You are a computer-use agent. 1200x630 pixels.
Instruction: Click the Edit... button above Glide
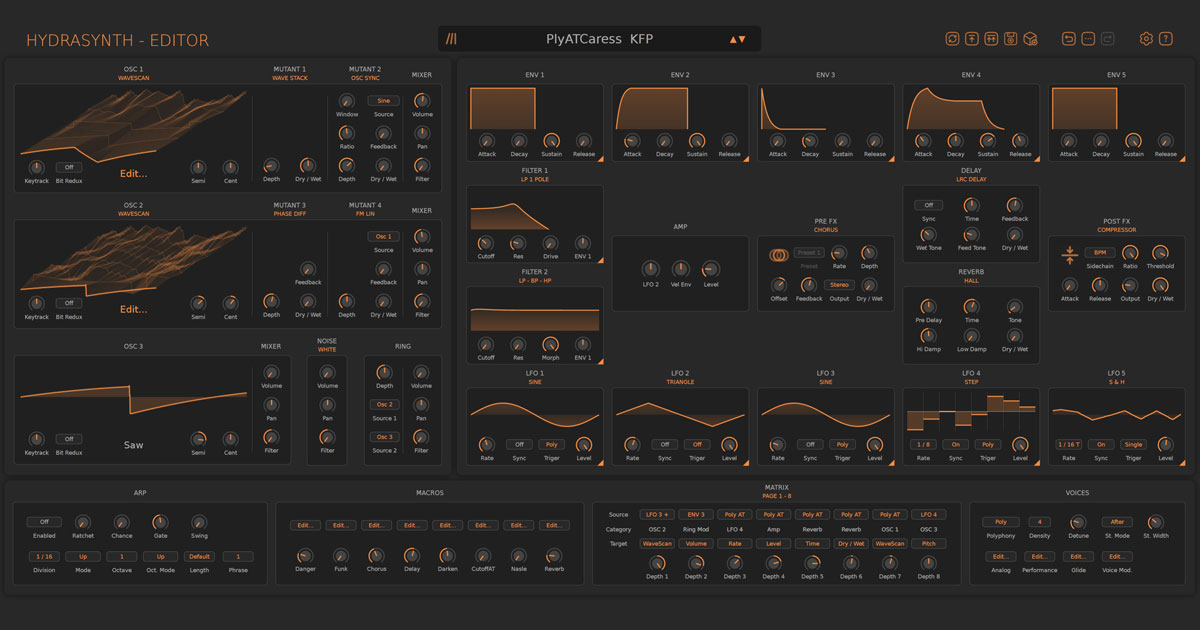[x=1078, y=556]
